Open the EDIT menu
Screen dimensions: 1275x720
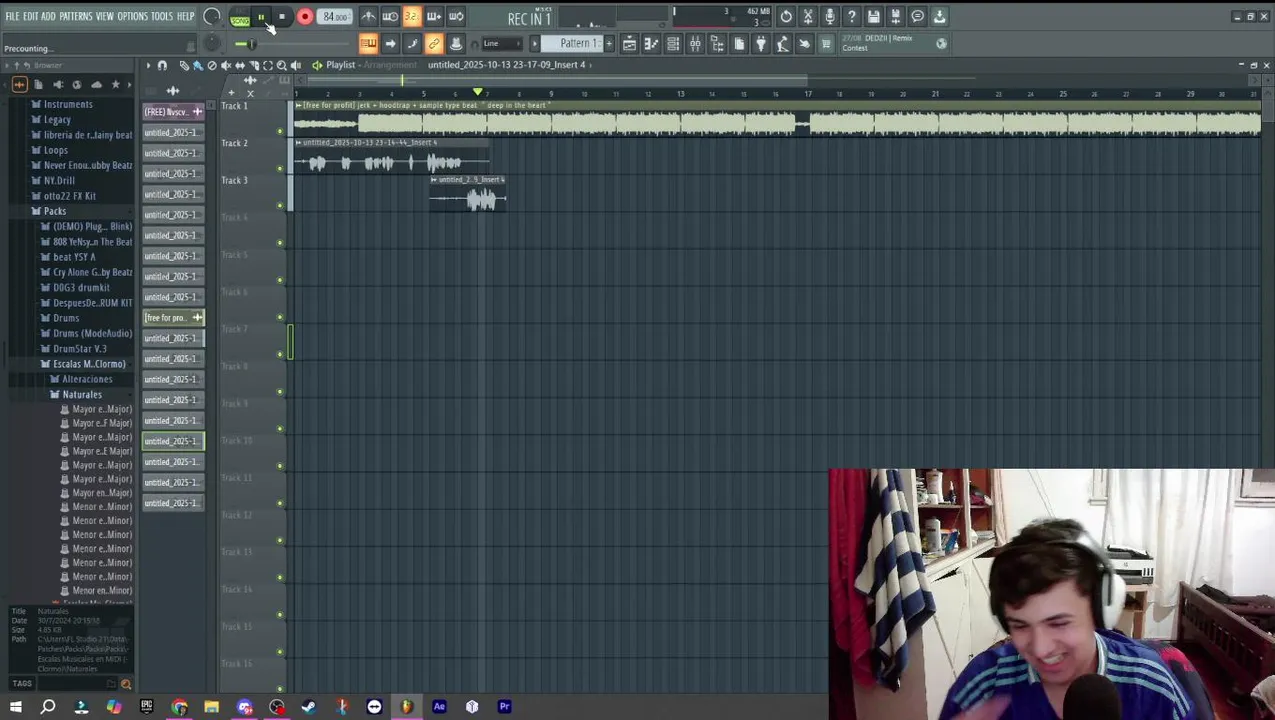pos(30,17)
